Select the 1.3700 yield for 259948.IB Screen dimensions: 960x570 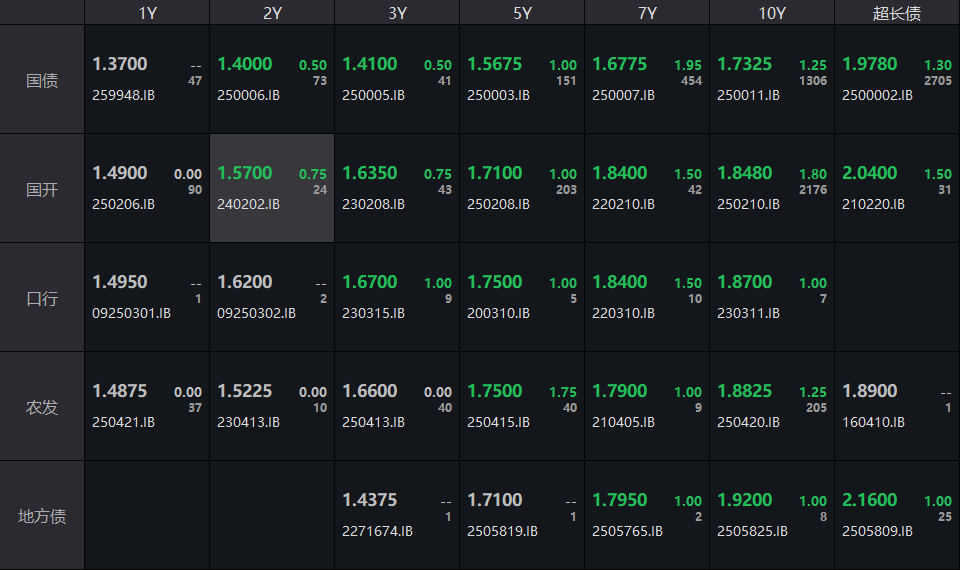(120, 64)
